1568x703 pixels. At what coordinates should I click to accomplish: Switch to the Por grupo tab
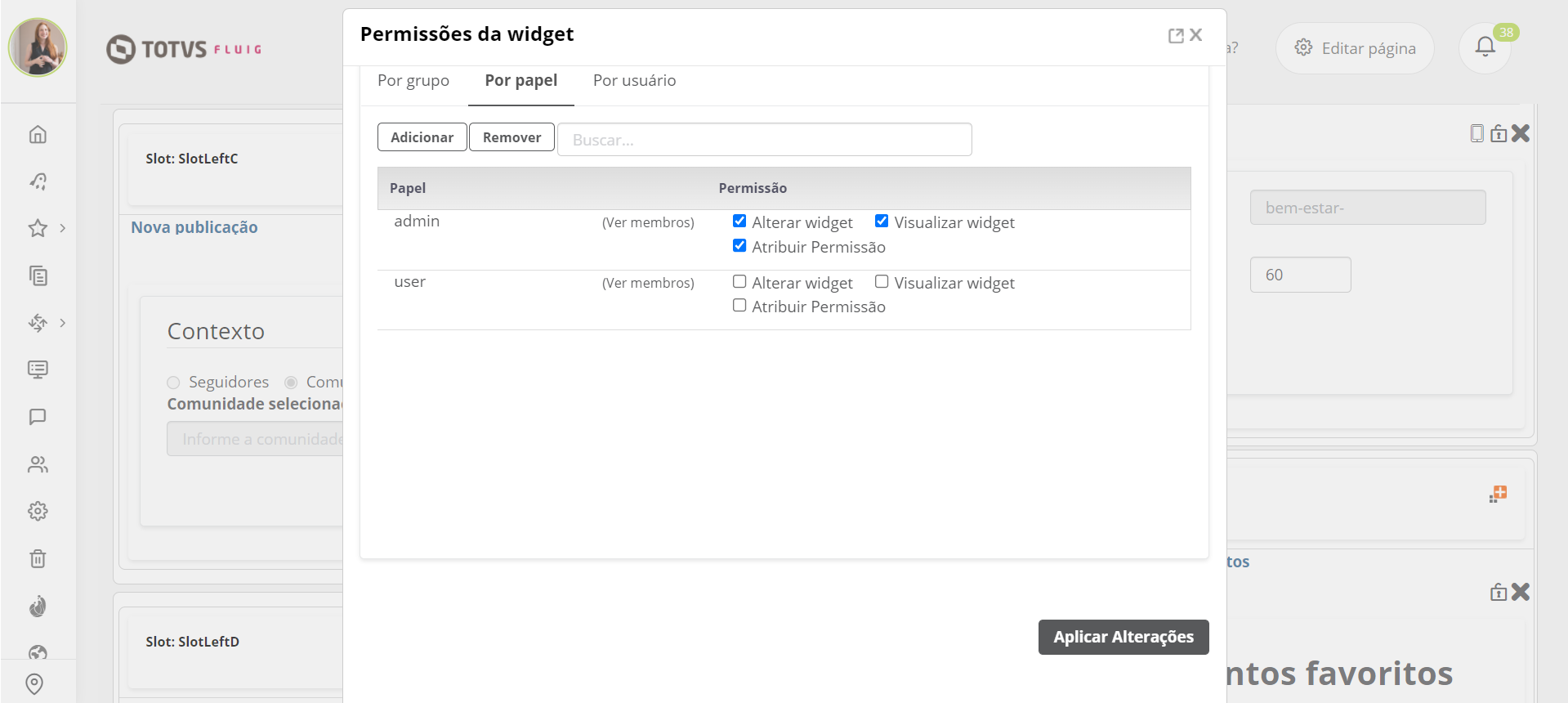tap(413, 81)
